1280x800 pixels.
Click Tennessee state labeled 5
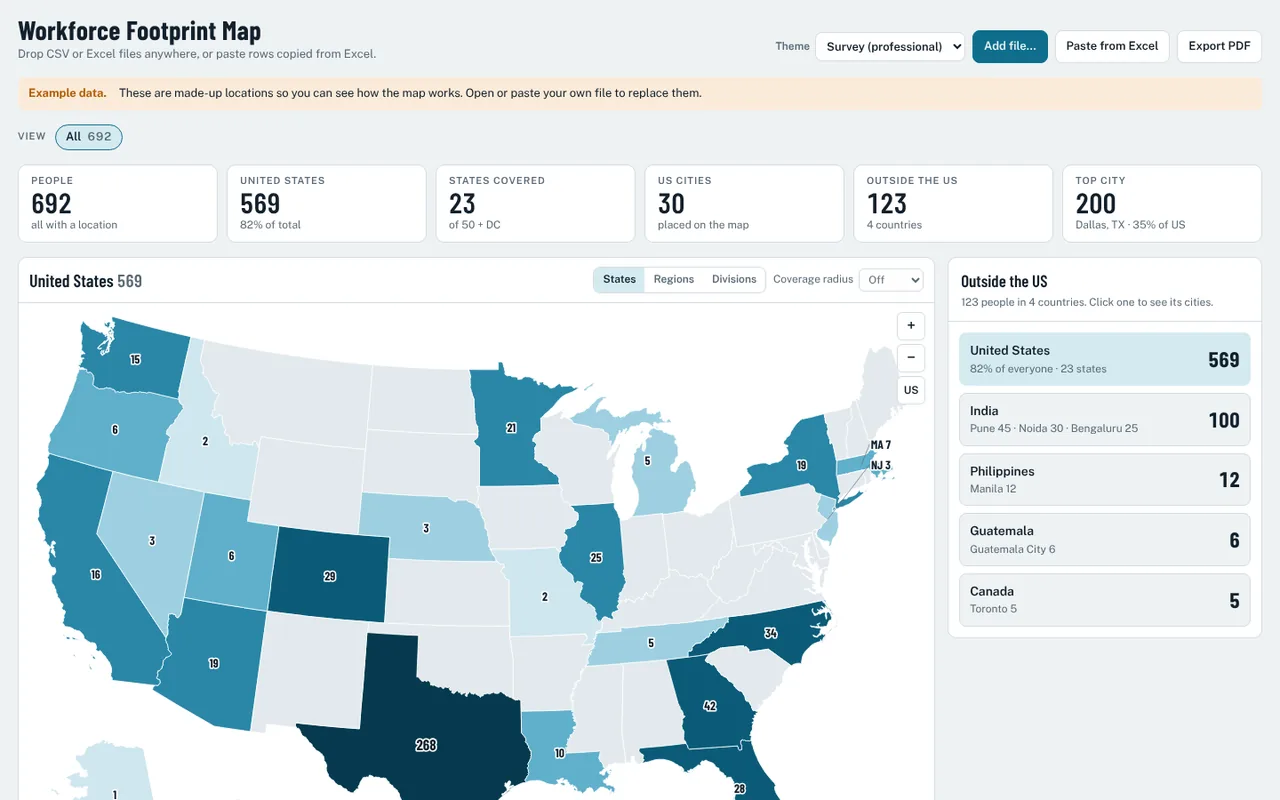651,643
